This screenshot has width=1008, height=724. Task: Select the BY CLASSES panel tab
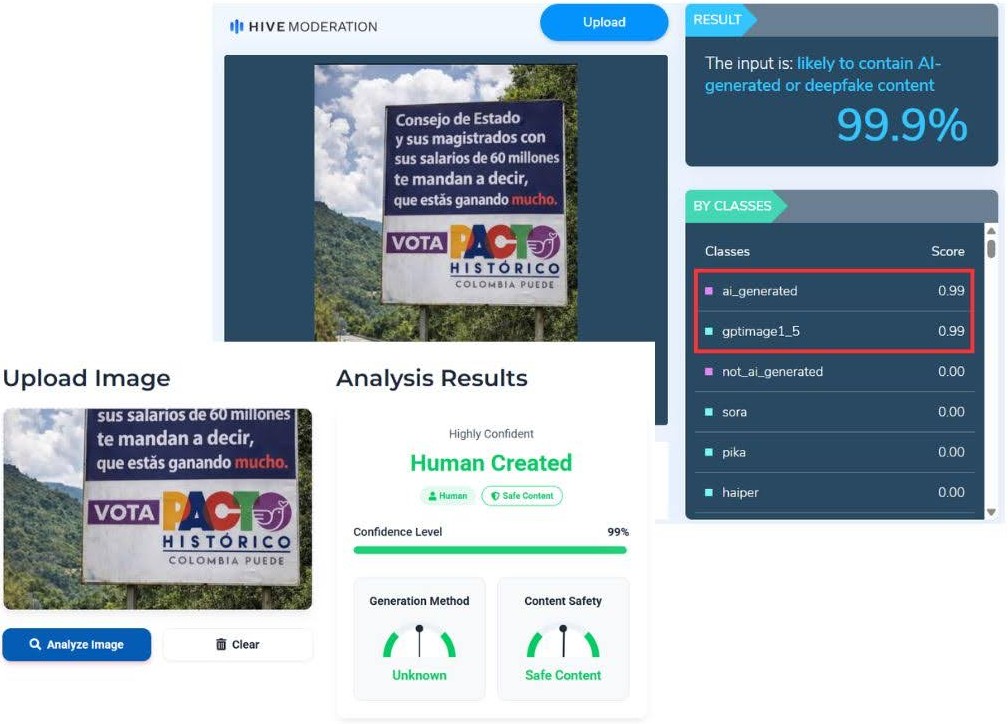tap(733, 206)
